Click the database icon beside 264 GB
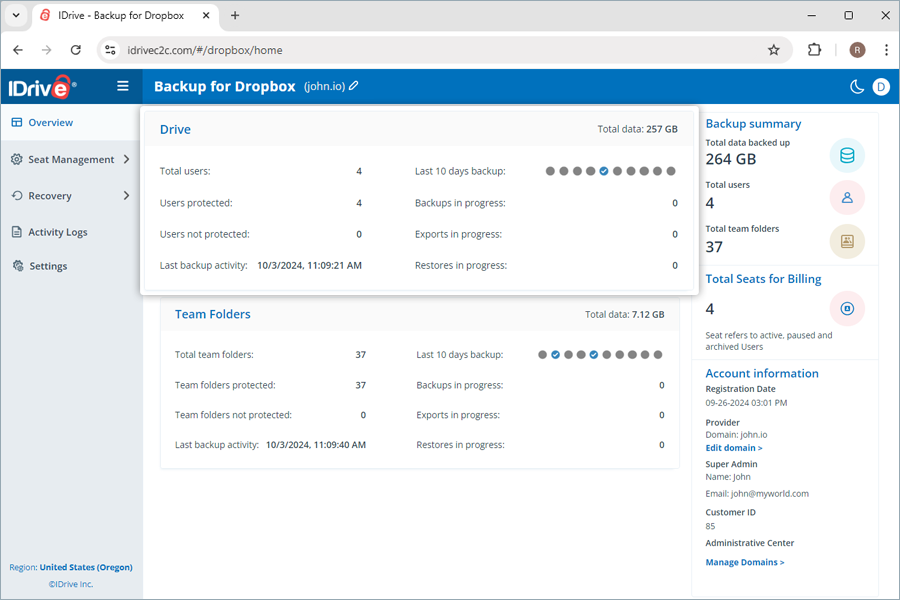 point(847,155)
